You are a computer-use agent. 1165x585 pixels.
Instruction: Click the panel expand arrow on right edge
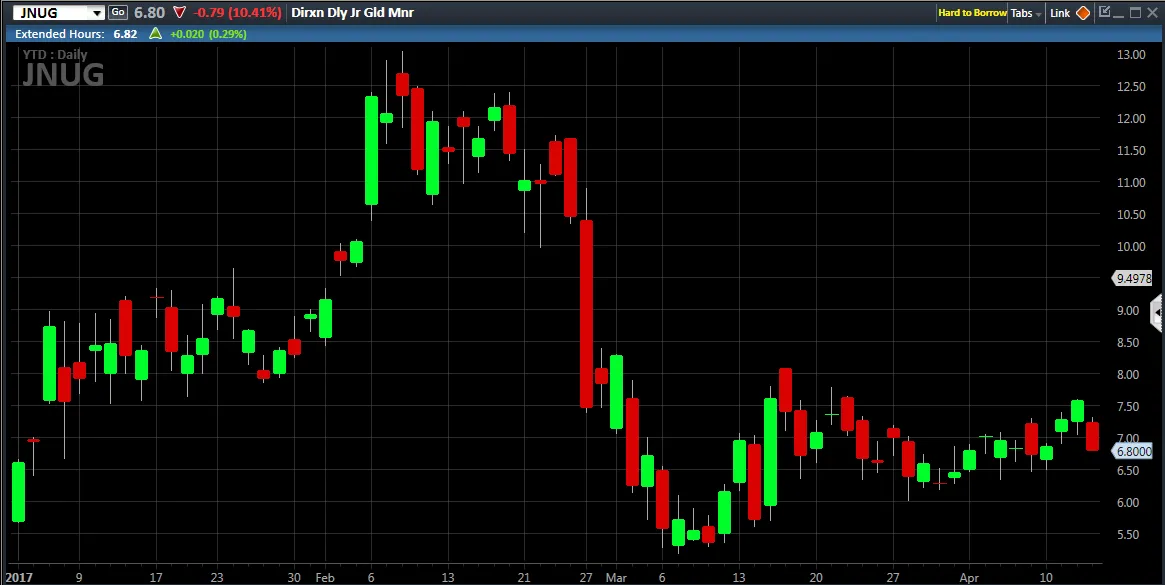[1157, 313]
